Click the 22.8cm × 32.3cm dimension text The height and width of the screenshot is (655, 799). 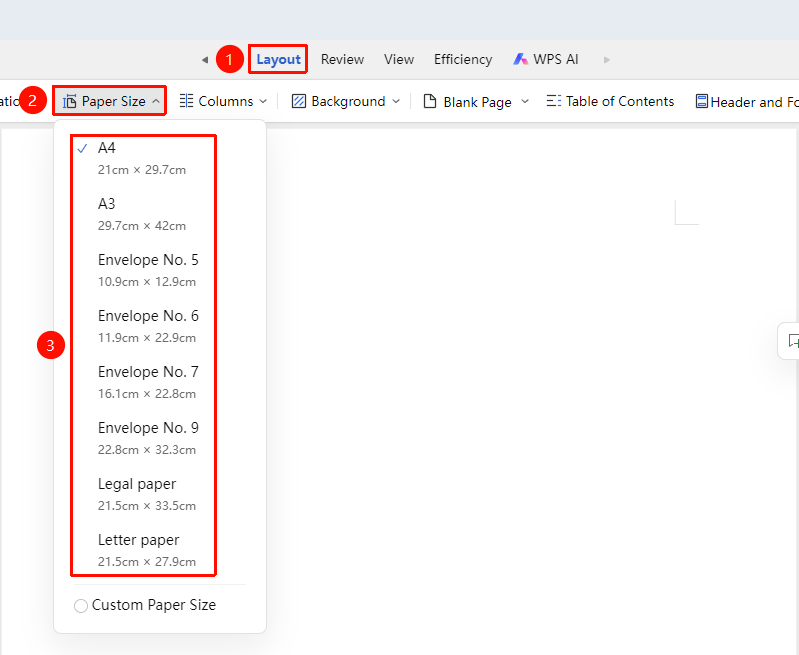(x=147, y=450)
